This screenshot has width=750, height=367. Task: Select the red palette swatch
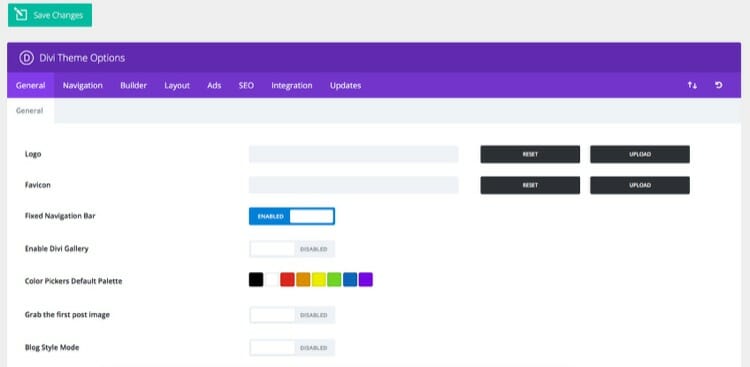pos(287,280)
